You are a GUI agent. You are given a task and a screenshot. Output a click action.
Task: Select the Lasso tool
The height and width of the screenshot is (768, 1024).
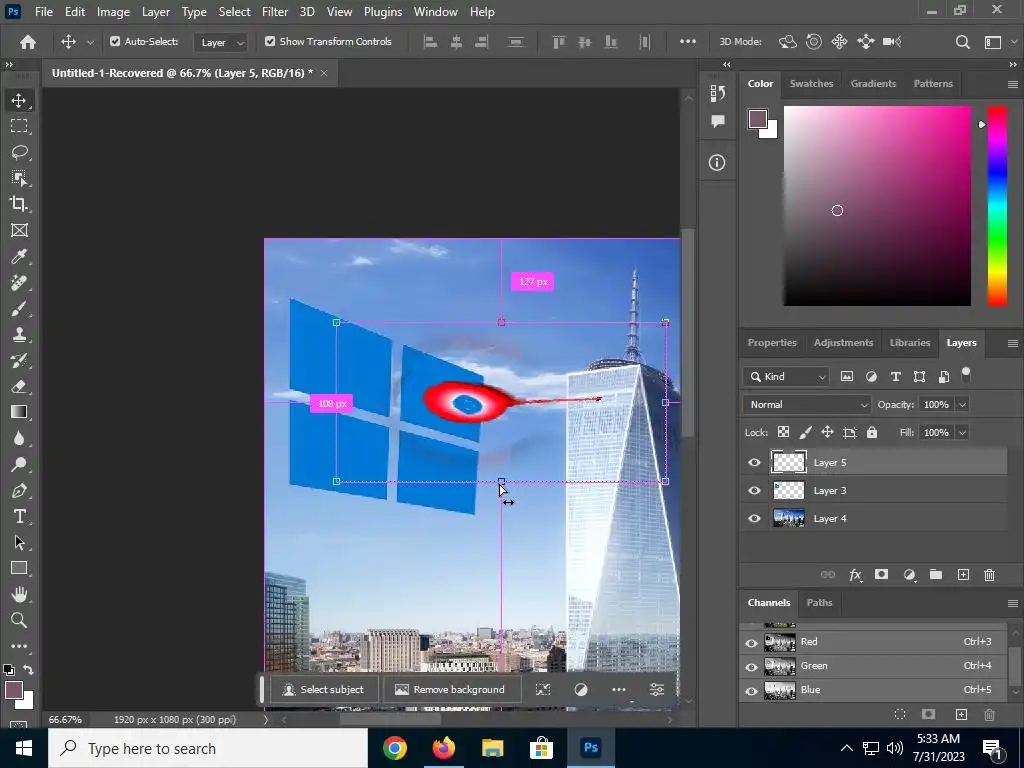19,152
